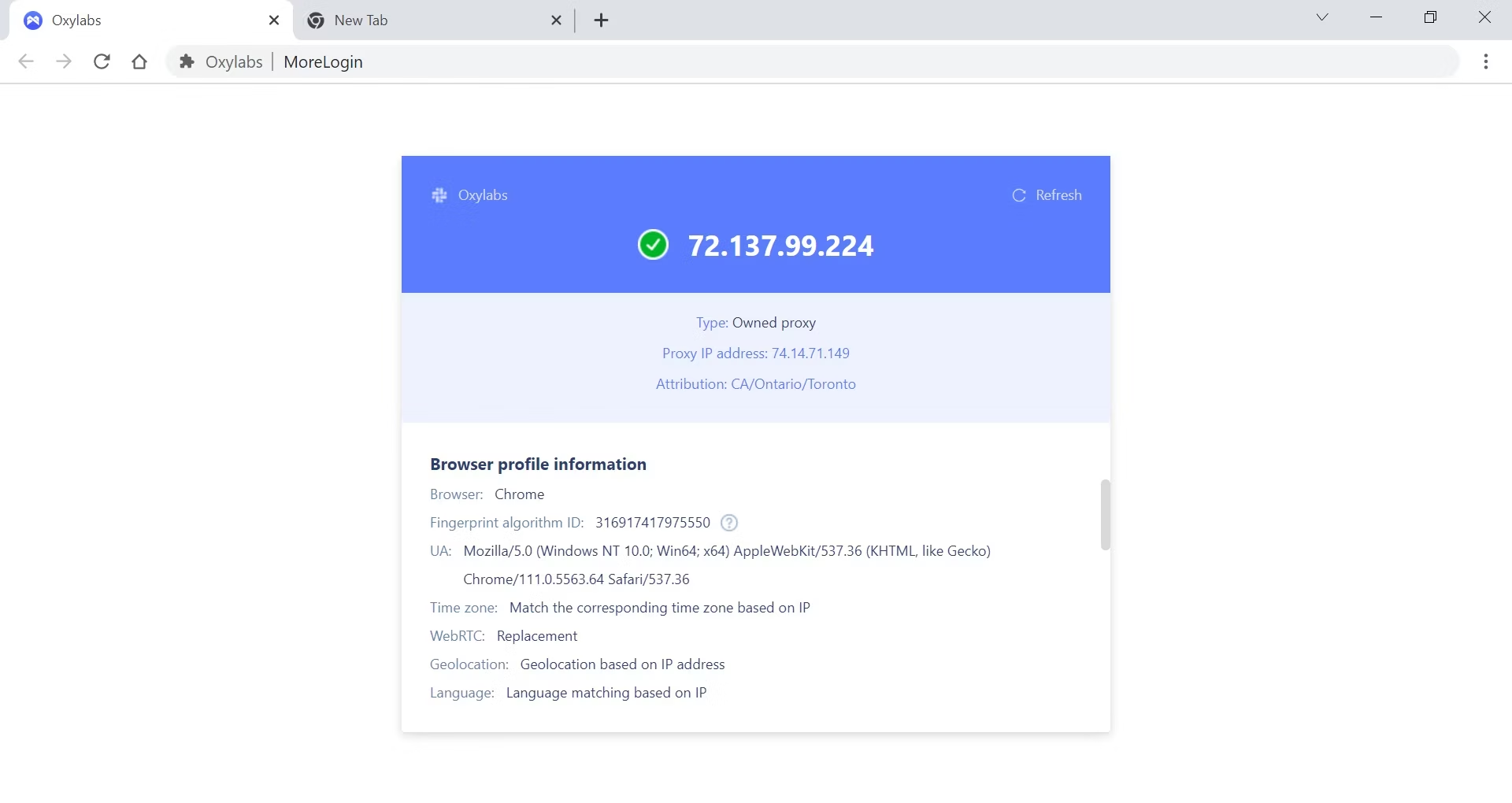Viewport: 1512px width, 803px height.
Task: Close the New Tab tab
Action: click(556, 20)
